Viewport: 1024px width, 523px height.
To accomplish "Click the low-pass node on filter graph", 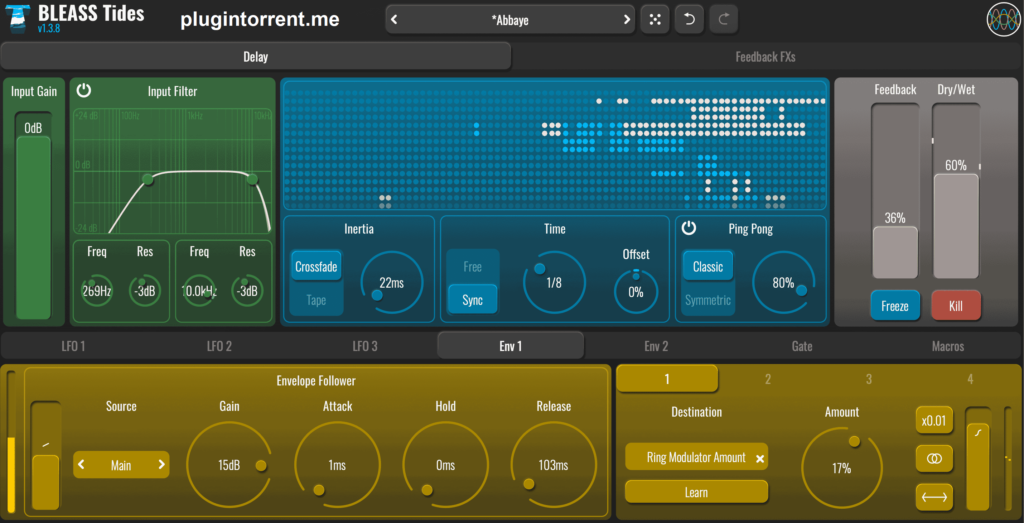I will pos(253,179).
